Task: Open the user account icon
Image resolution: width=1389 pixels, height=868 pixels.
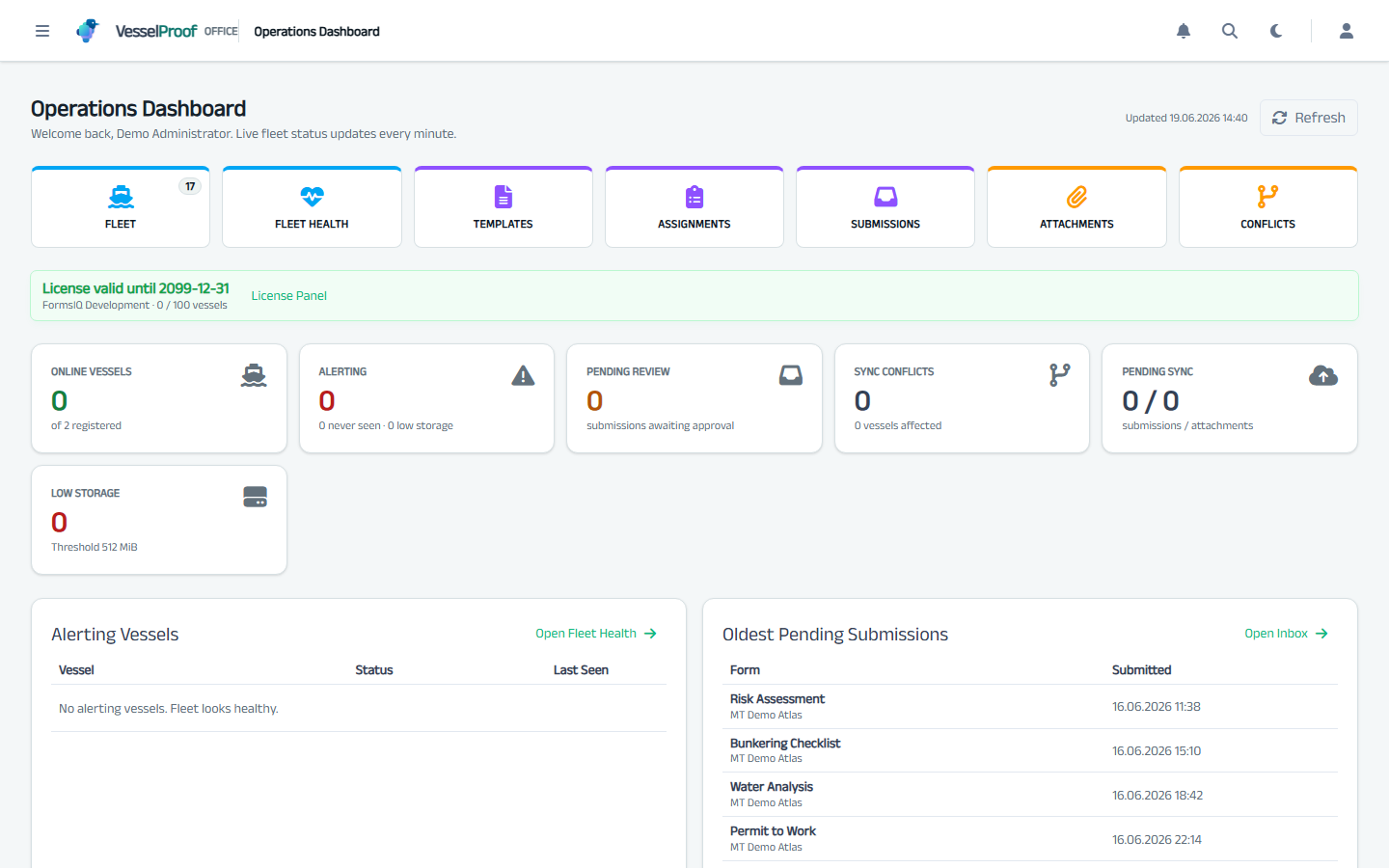Action: pos(1347,31)
